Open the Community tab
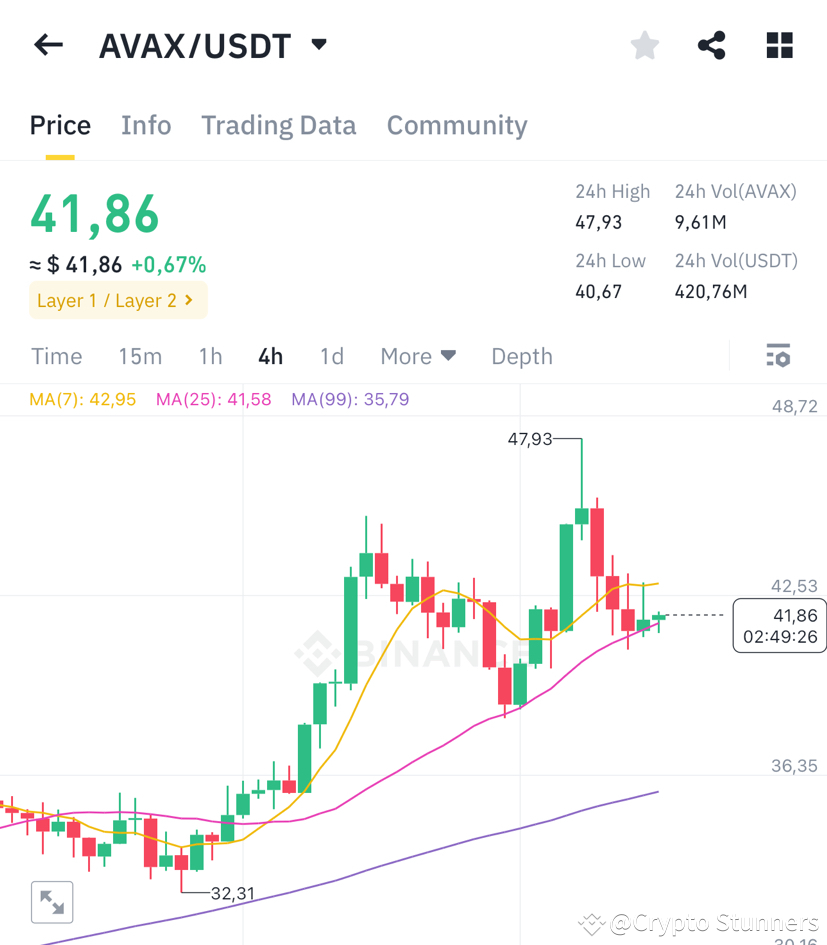 coord(456,124)
